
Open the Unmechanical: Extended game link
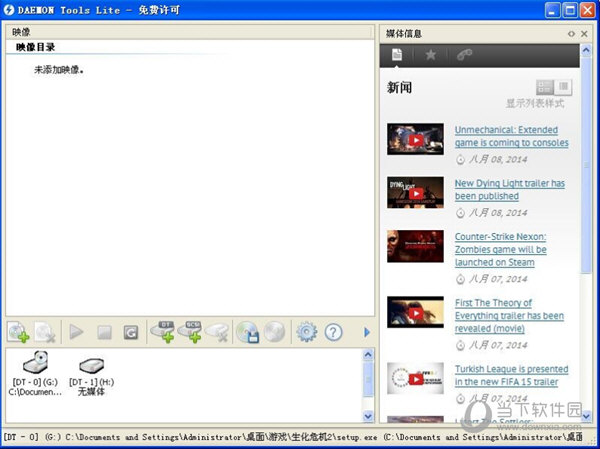tap(512, 136)
